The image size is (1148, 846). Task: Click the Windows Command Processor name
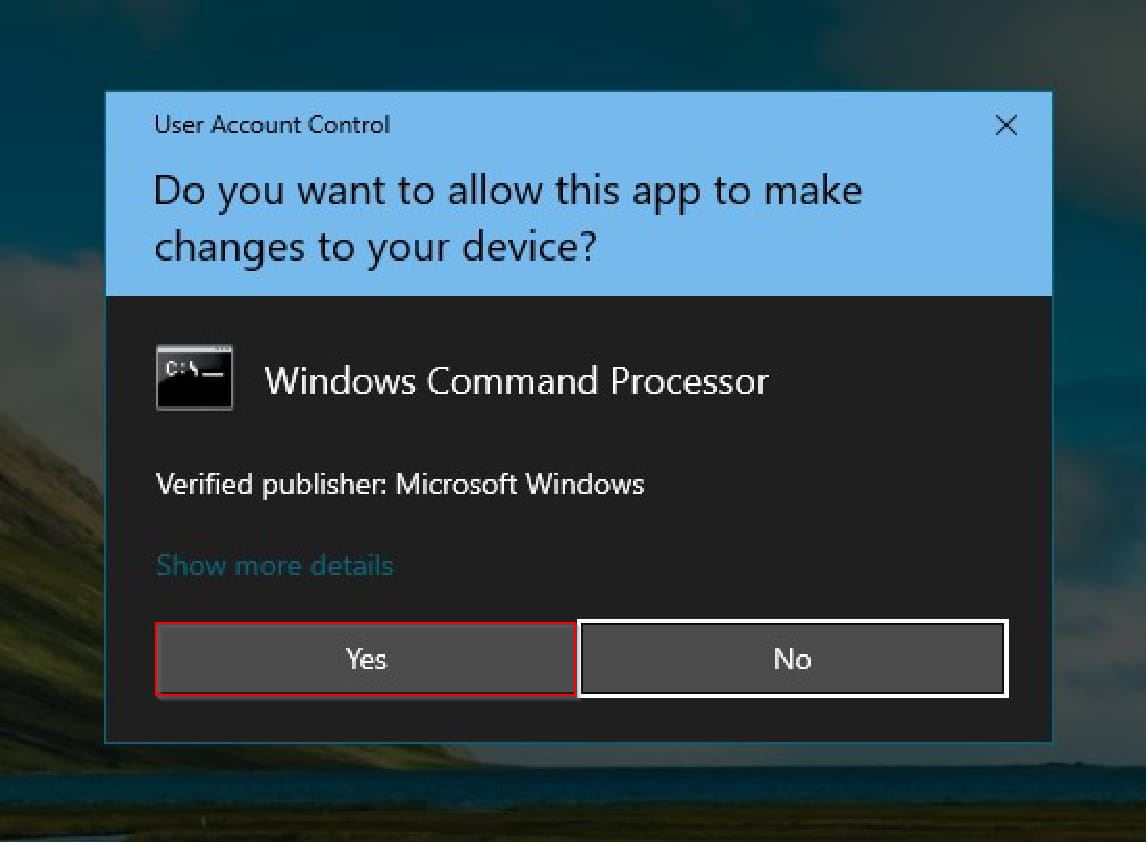[516, 381]
